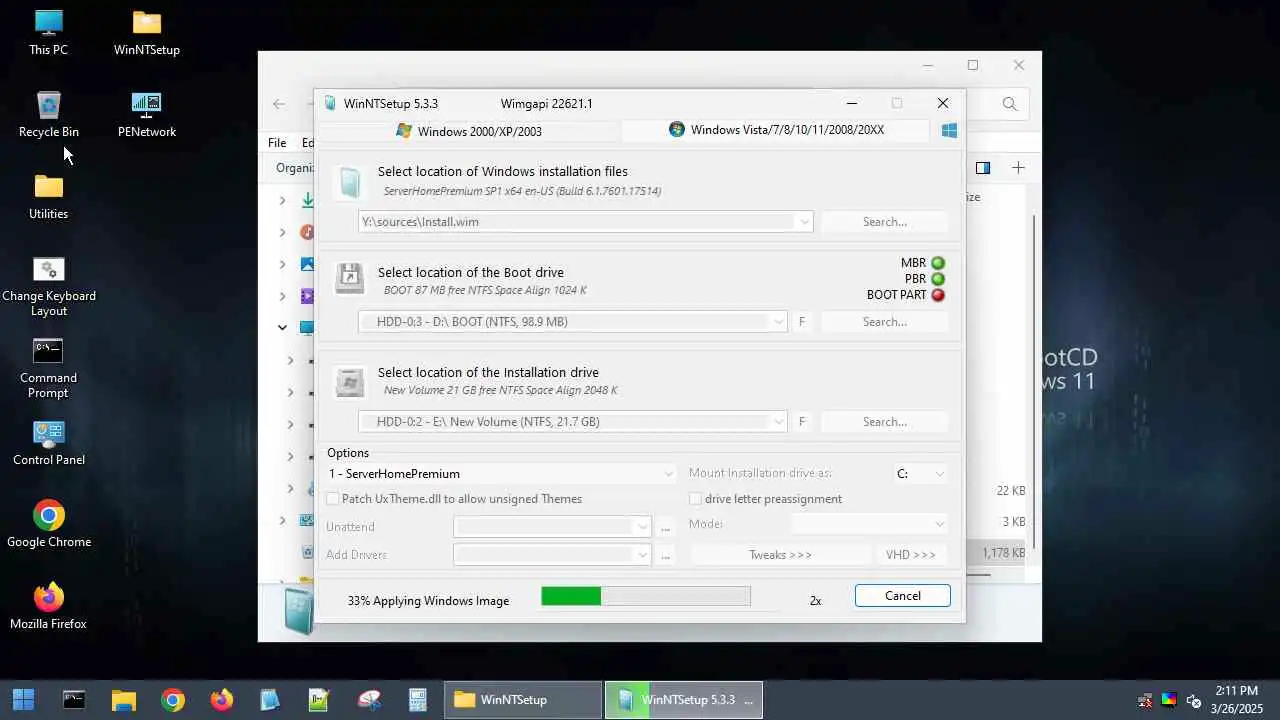Viewport: 1280px width, 720px height.
Task: Open File menu in Explorer window
Action: tap(277, 143)
